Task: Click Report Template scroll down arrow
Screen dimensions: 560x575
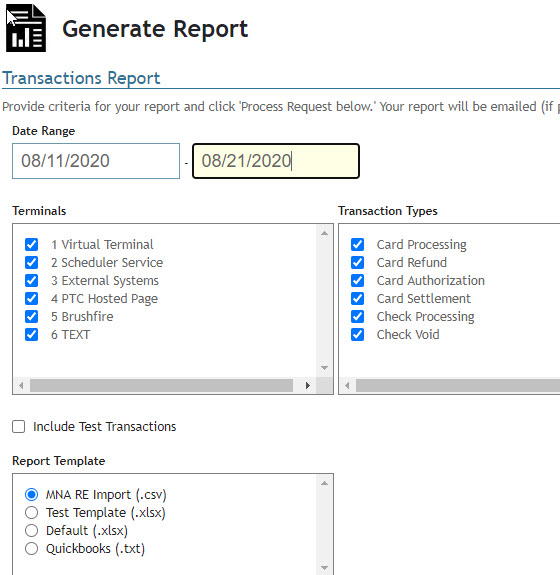Action: (x=324, y=568)
